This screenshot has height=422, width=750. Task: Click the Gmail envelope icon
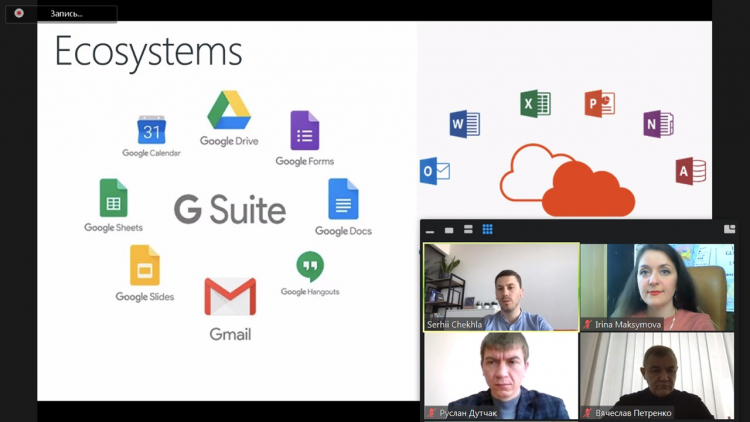pos(230,298)
